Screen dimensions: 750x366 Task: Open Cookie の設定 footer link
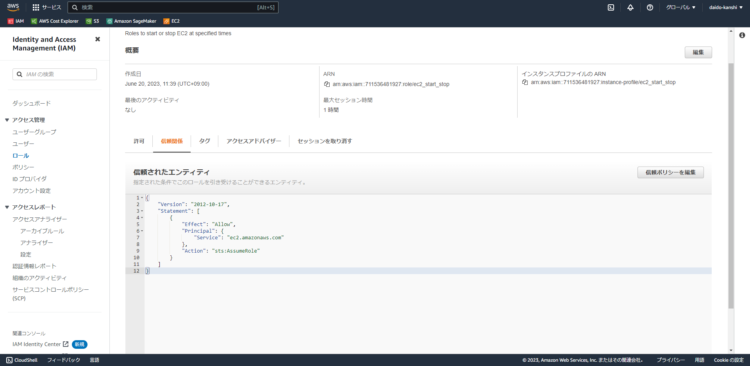click(729, 360)
